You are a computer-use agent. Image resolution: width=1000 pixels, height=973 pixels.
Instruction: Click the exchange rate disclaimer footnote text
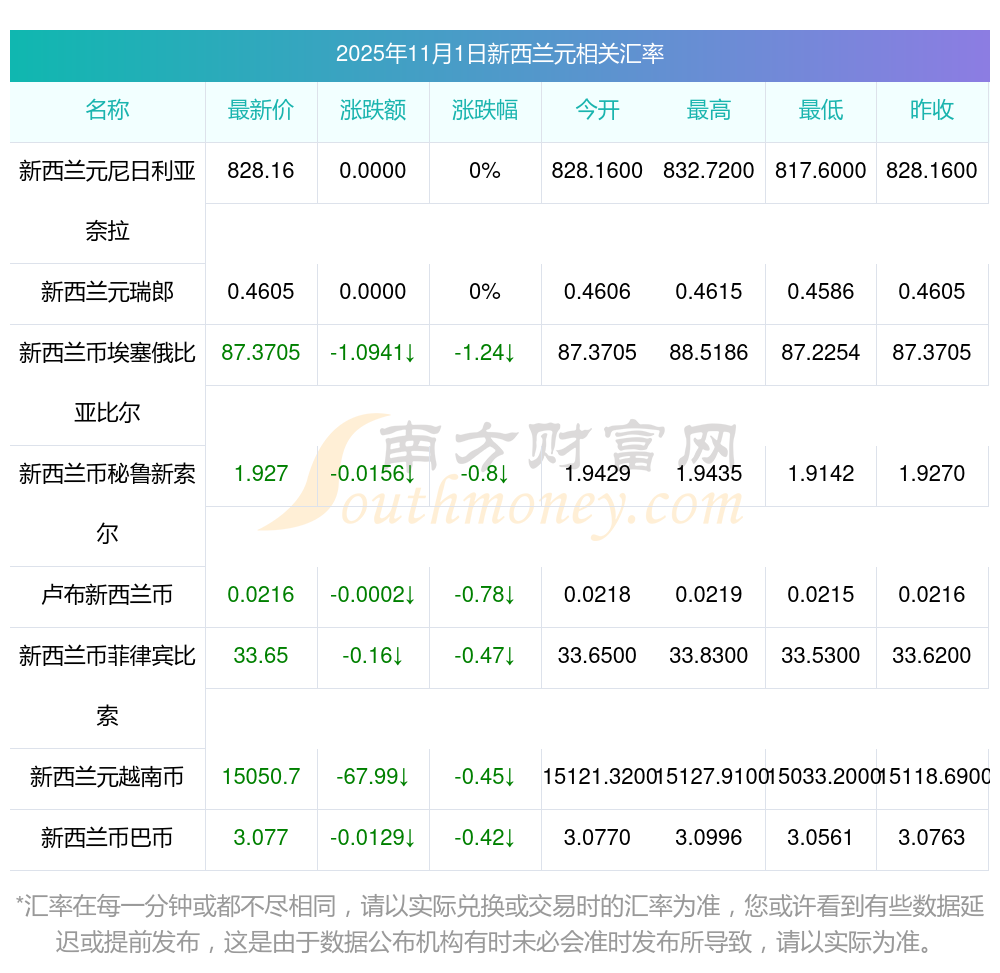click(x=500, y=924)
